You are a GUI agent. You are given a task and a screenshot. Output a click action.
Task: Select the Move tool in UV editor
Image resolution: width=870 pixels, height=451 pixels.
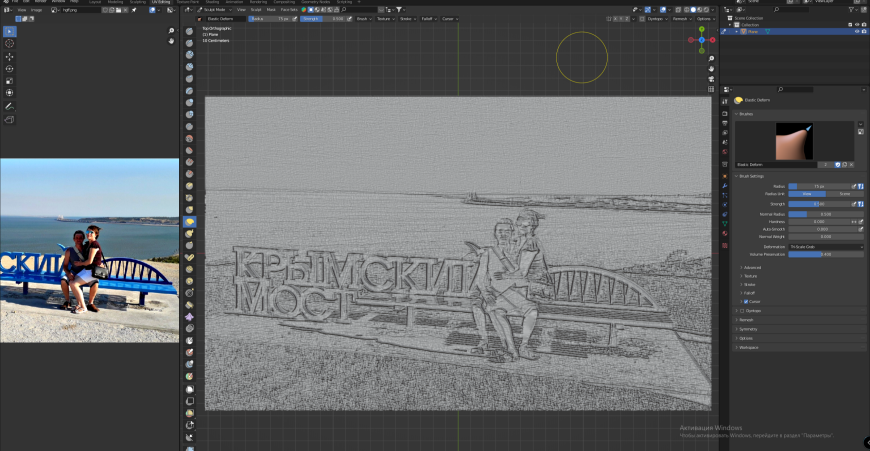pyautogui.click(x=10, y=57)
